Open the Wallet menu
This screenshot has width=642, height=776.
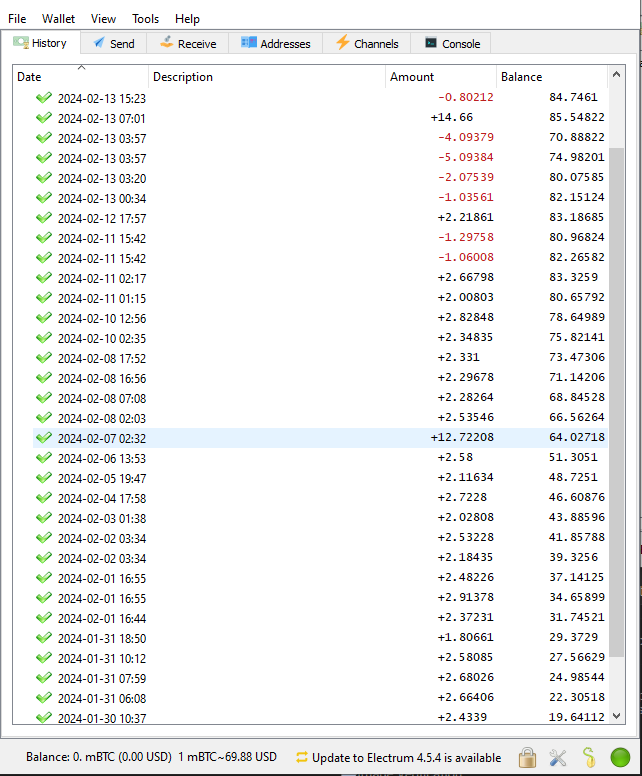tap(58, 19)
